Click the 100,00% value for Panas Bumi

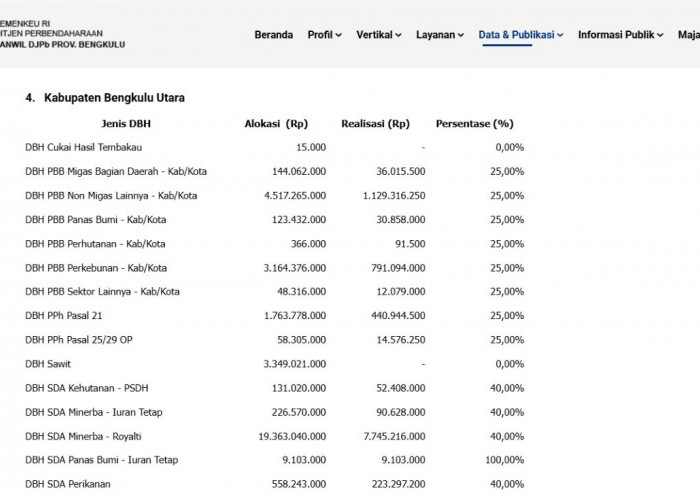pos(504,460)
